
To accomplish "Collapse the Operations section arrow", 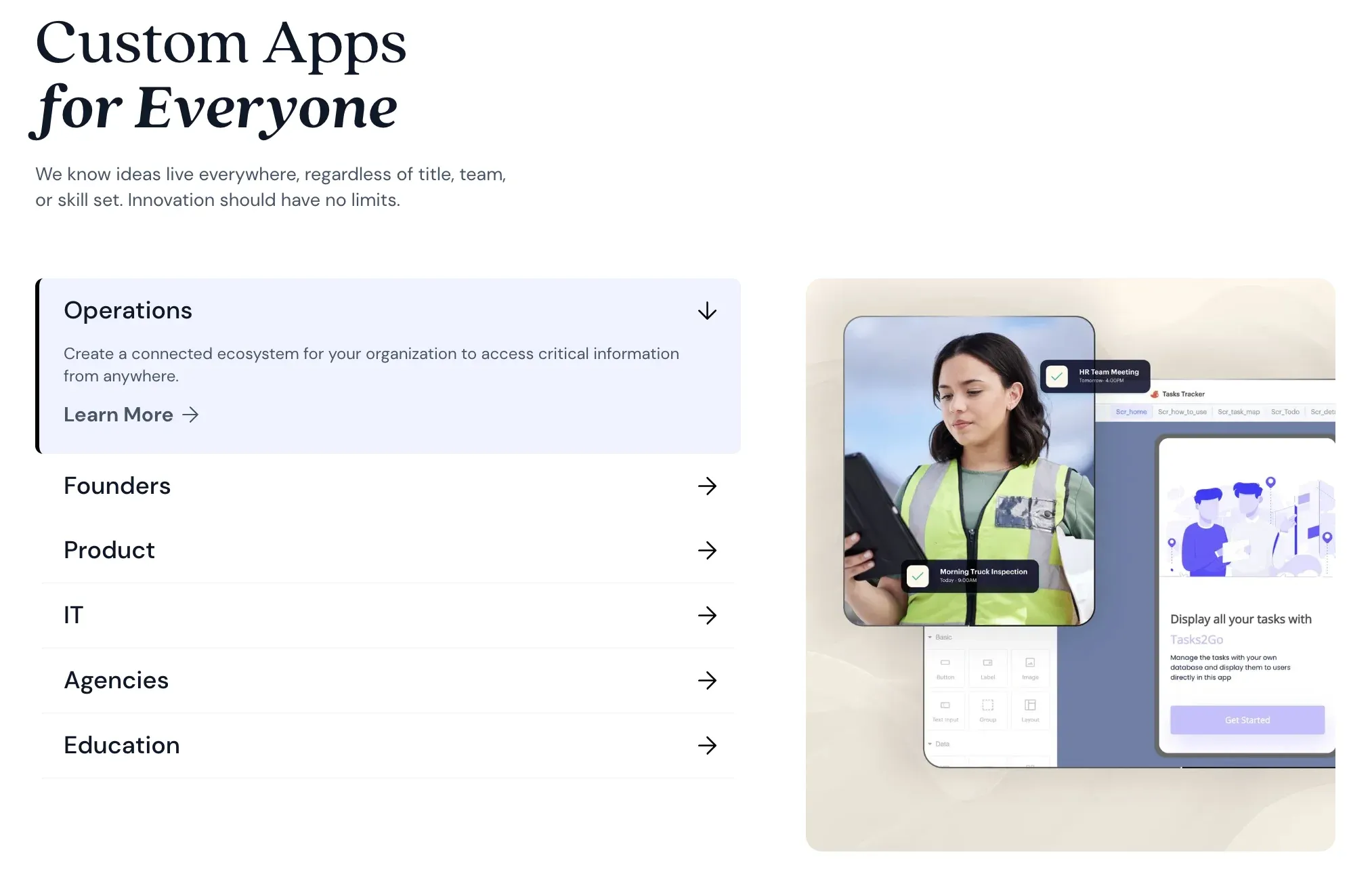I will pos(707,311).
